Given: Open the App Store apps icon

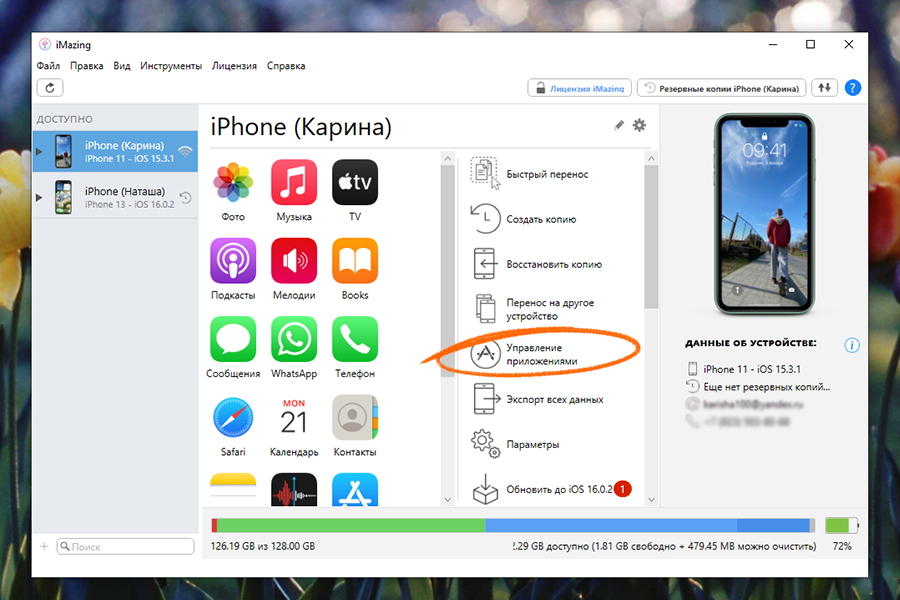Looking at the screenshot, I should point(355,489).
